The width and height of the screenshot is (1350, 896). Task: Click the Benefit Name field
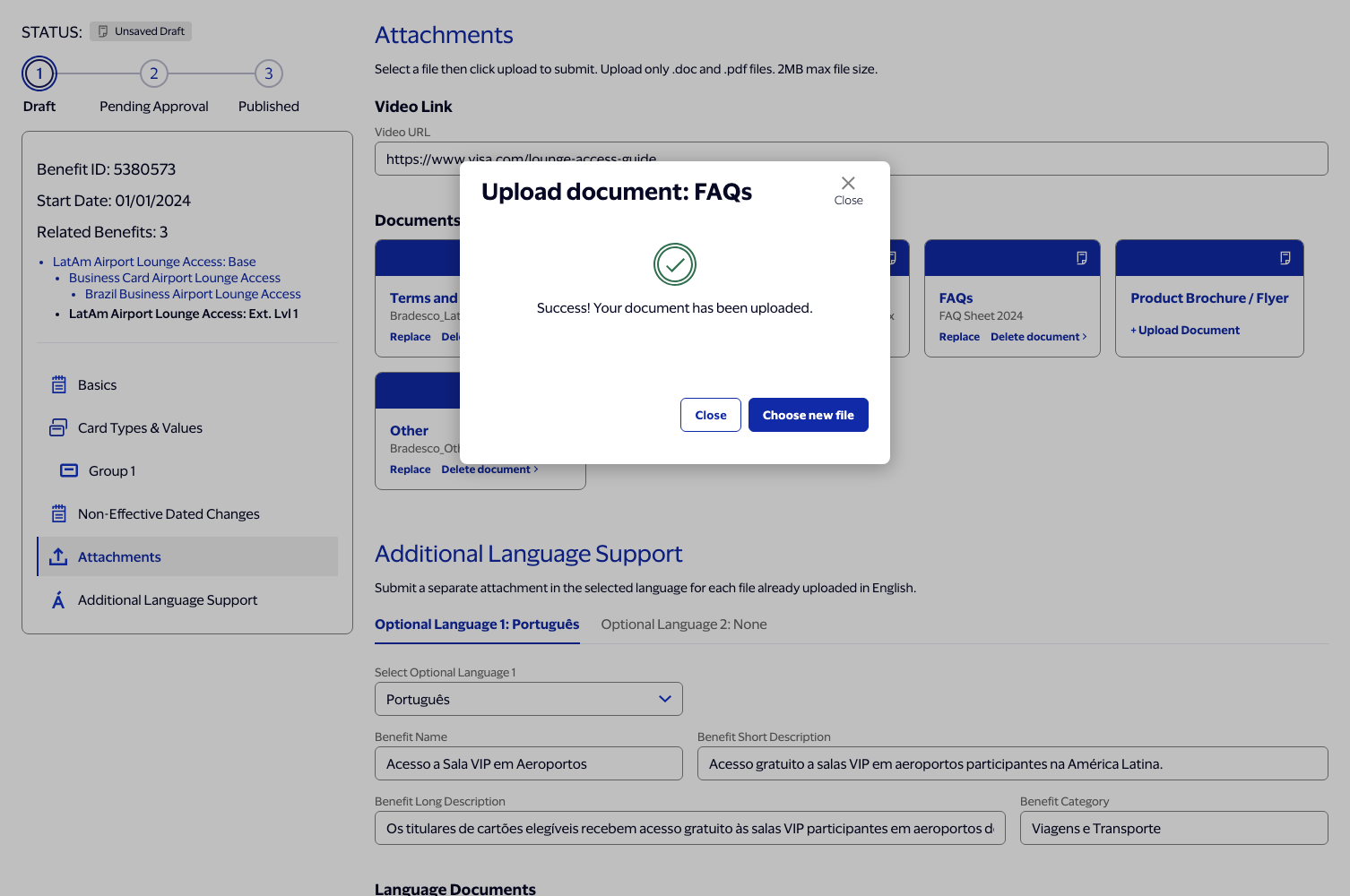click(x=529, y=763)
